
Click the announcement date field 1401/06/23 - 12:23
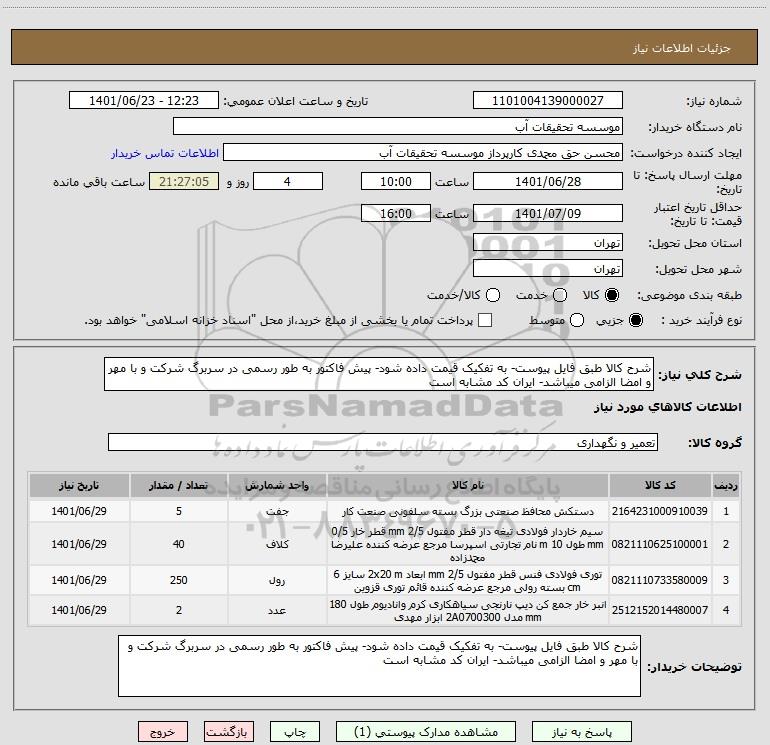pos(144,101)
